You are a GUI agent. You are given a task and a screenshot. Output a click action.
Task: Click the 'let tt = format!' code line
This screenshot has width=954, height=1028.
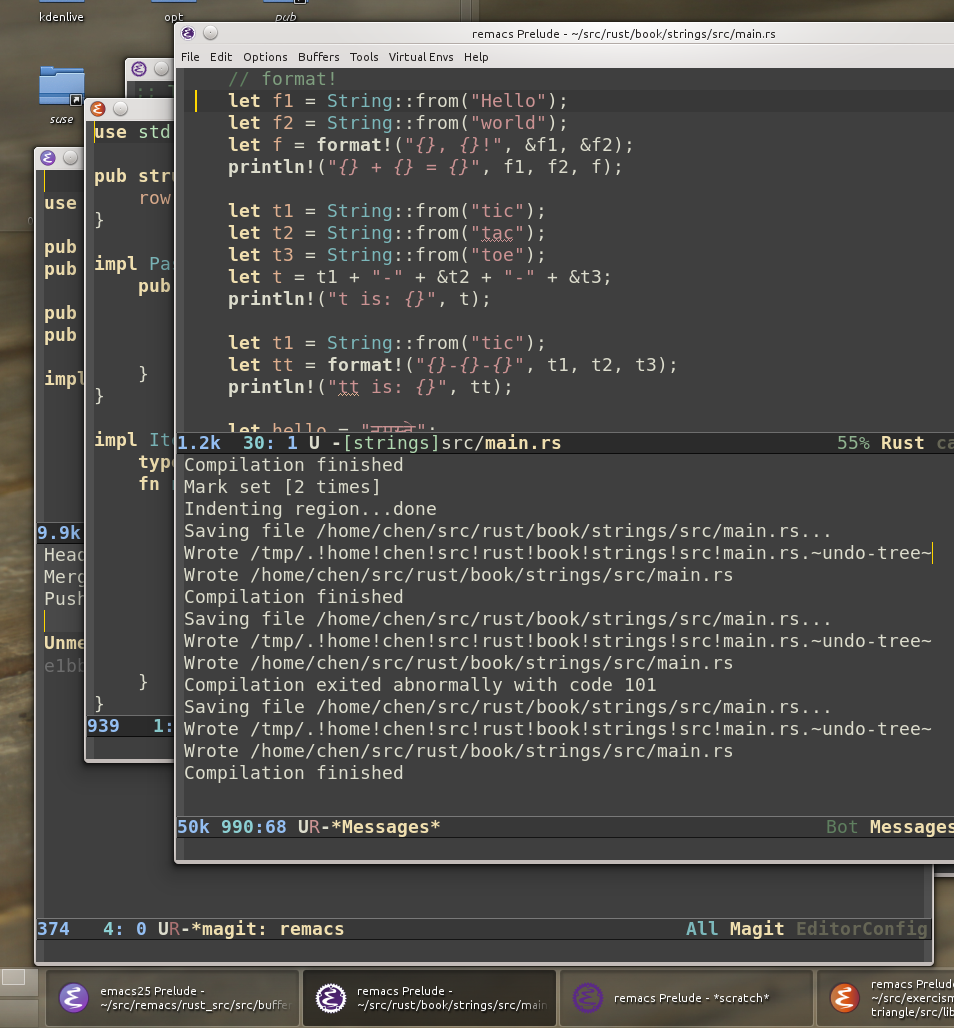pyautogui.click(x=452, y=365)
